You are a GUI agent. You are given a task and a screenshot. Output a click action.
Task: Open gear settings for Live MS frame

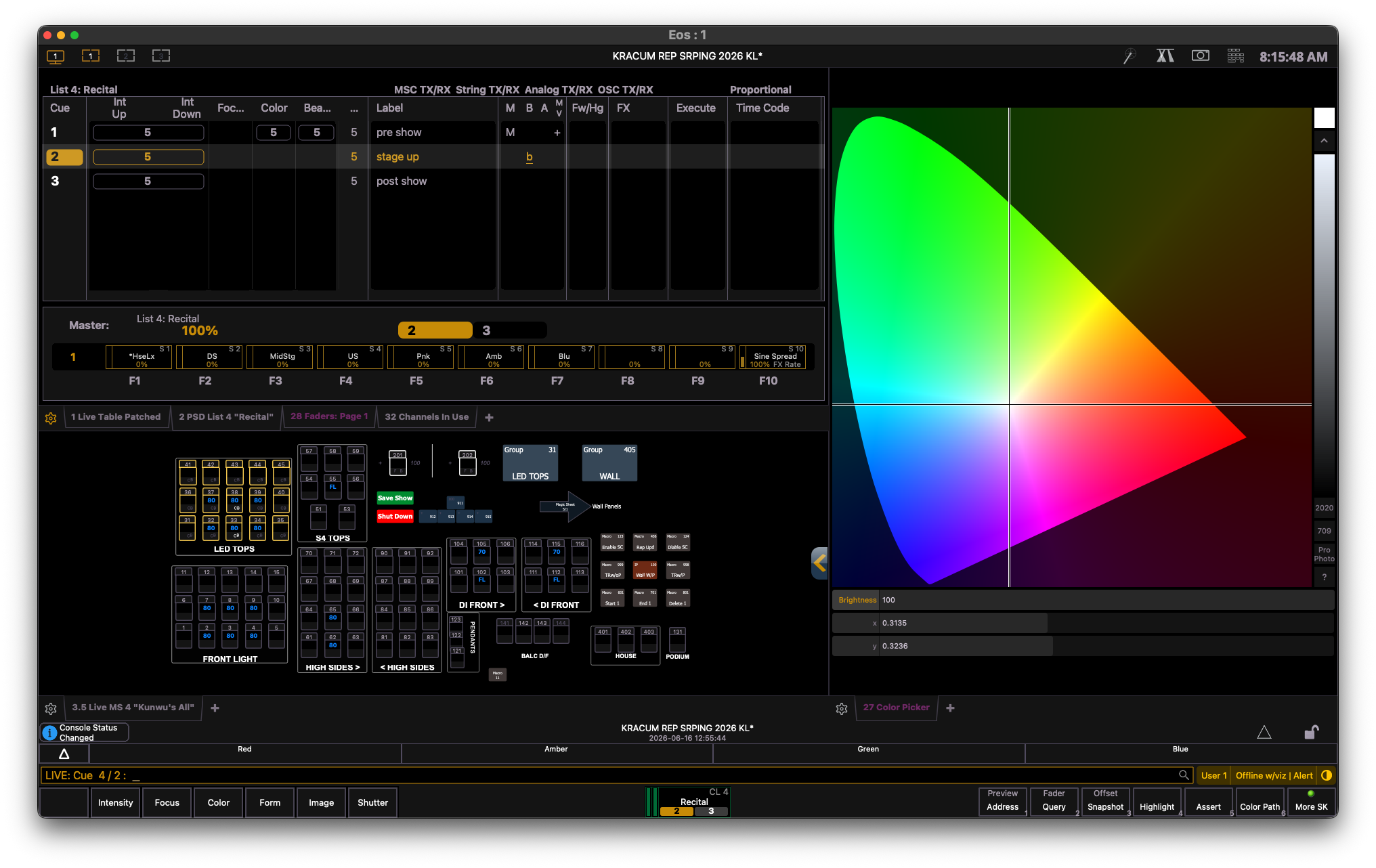51,709
